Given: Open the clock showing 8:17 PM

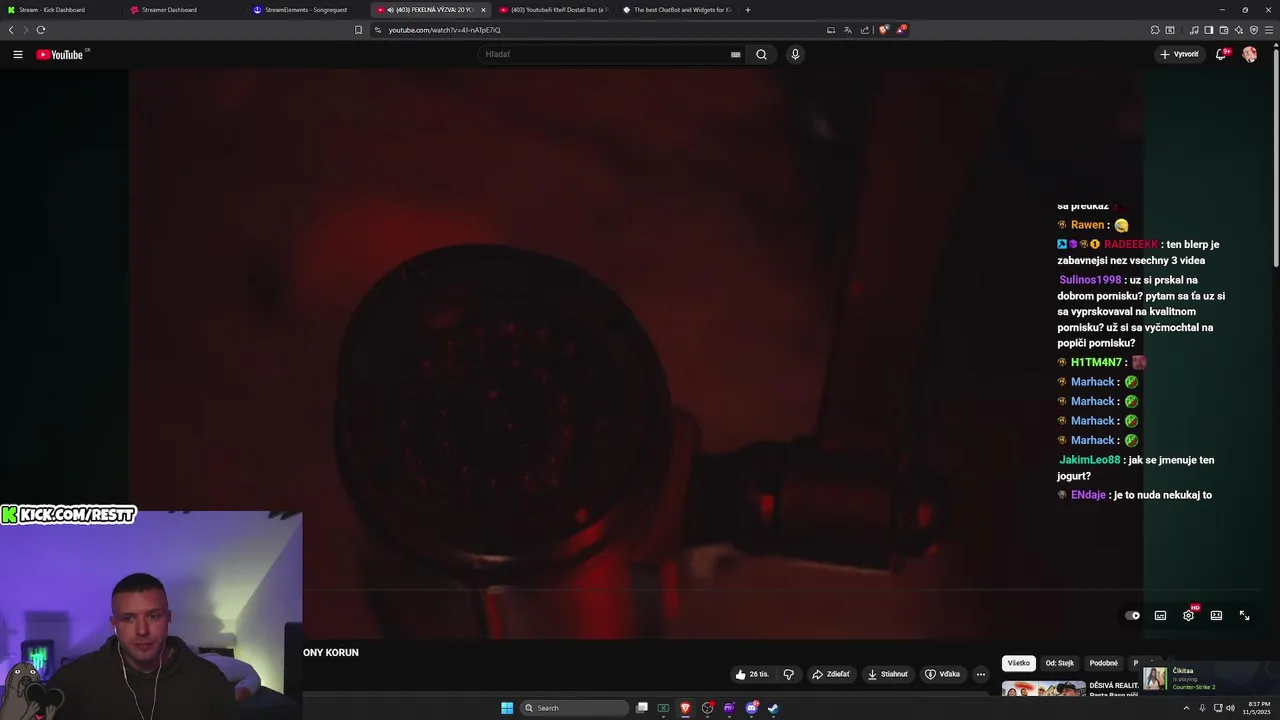Looking at the screenshot, I should tap(1256, 708).
